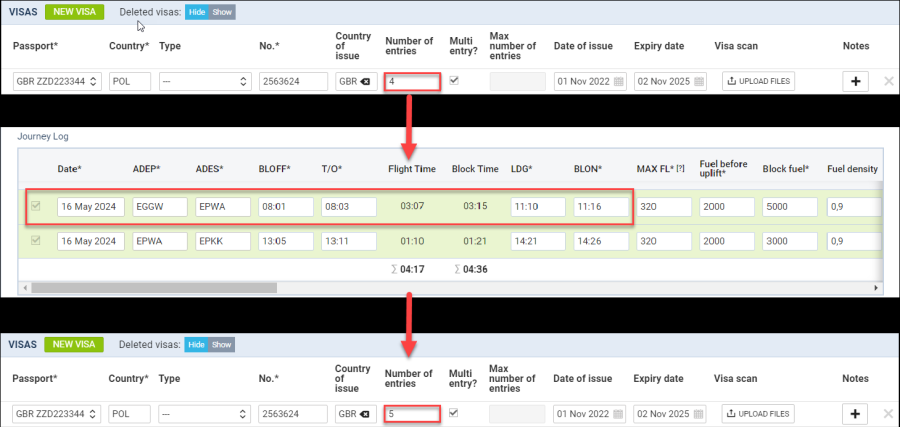Click total block time 04:36

point(474,269)
